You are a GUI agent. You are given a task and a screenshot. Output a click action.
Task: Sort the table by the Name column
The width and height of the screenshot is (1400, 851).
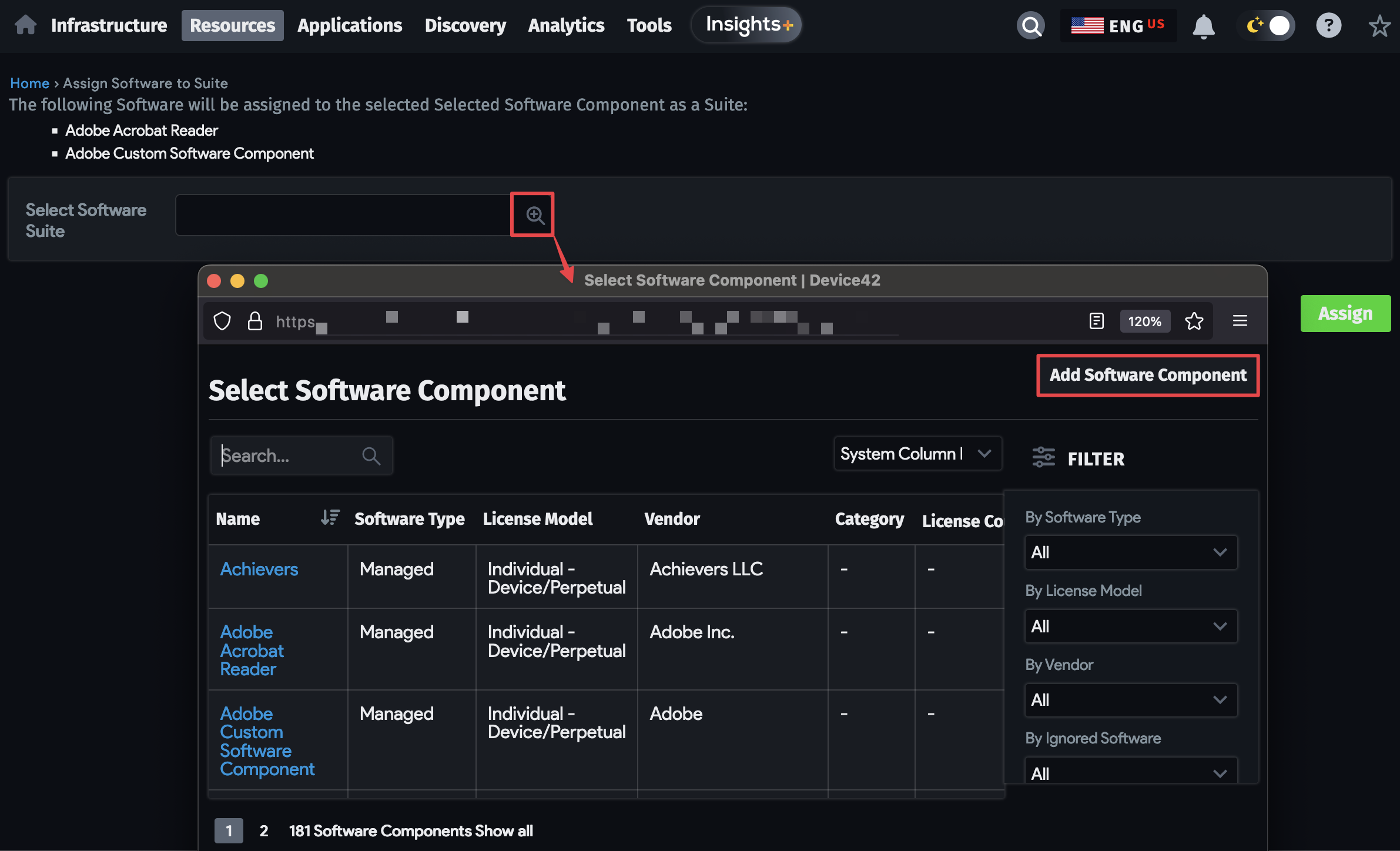pos(330,518)
